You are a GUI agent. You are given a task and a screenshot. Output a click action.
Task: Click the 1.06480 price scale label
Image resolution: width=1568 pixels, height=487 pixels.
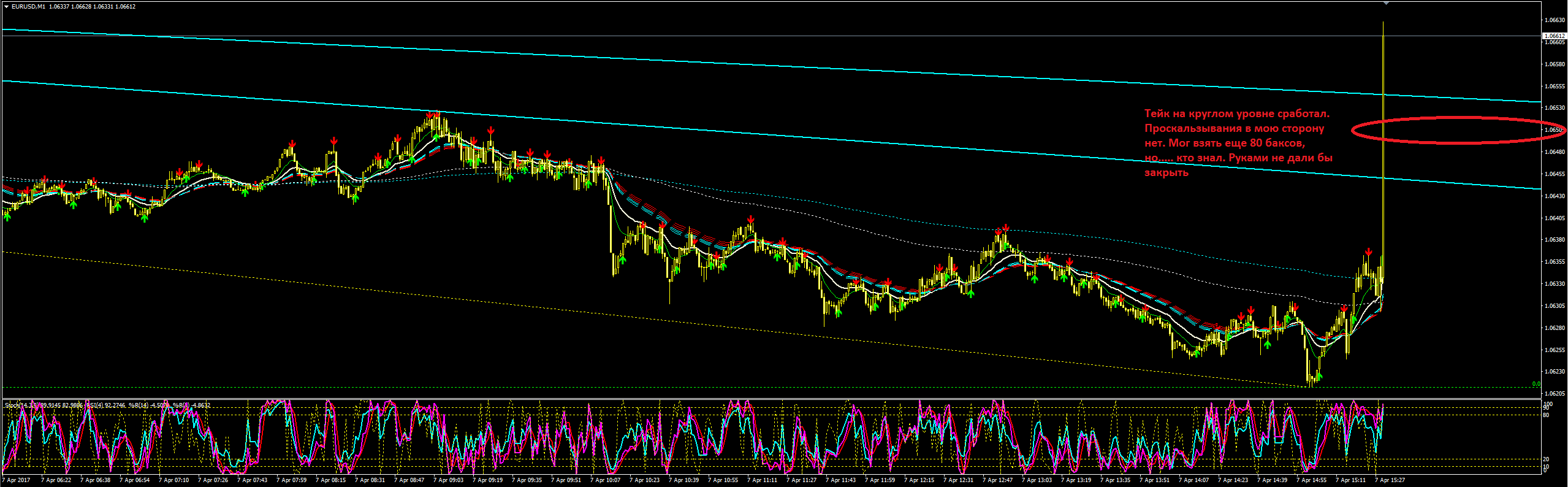tap(1555, 152)
